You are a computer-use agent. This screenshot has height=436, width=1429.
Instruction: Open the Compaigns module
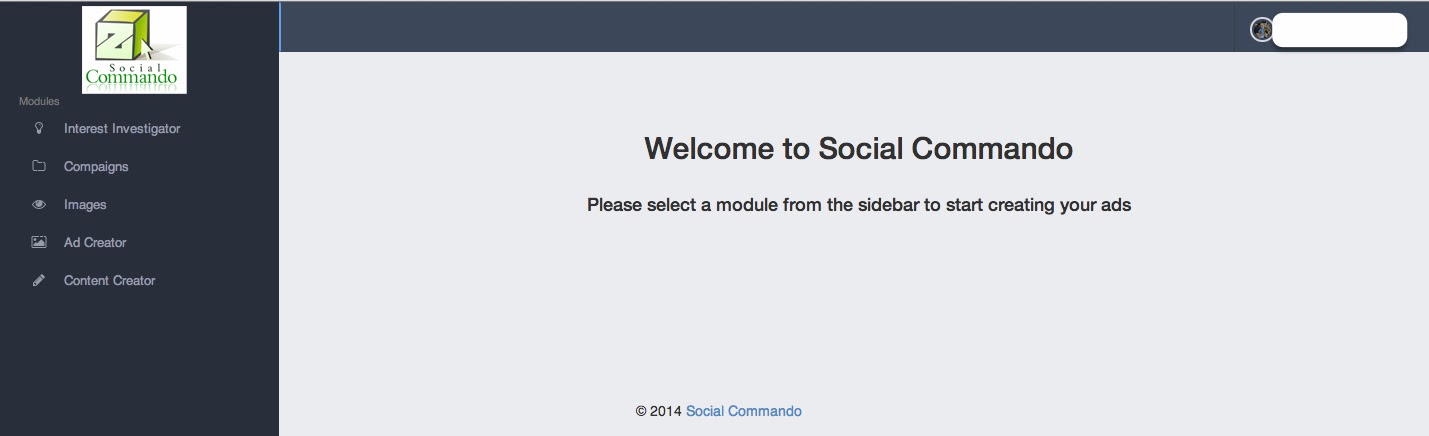pos(96,167)
